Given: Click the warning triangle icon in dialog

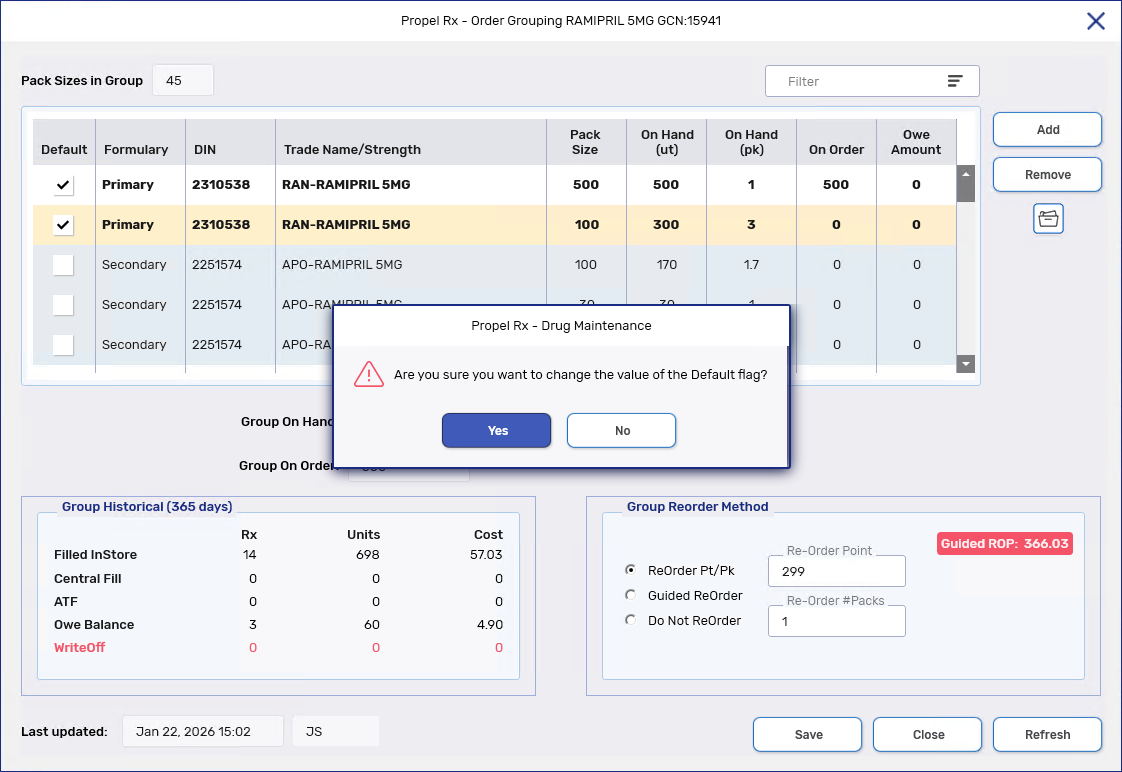Looking at the screenshot, I should (369, 375).
